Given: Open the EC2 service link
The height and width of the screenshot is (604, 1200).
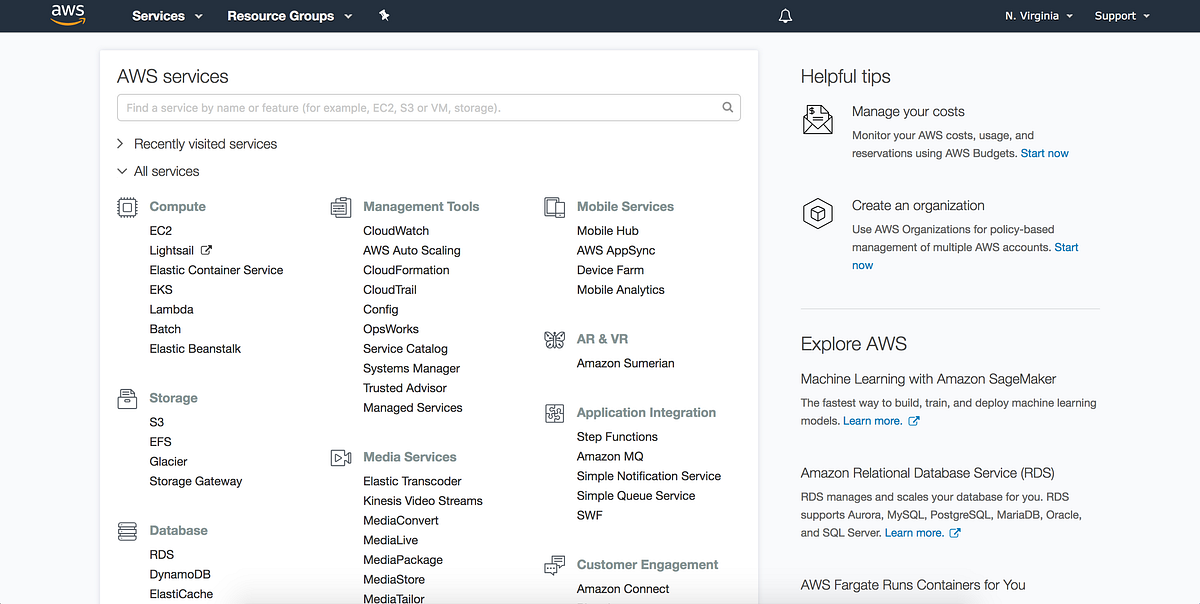Looking at the screenshot, I should pos(160,230).
